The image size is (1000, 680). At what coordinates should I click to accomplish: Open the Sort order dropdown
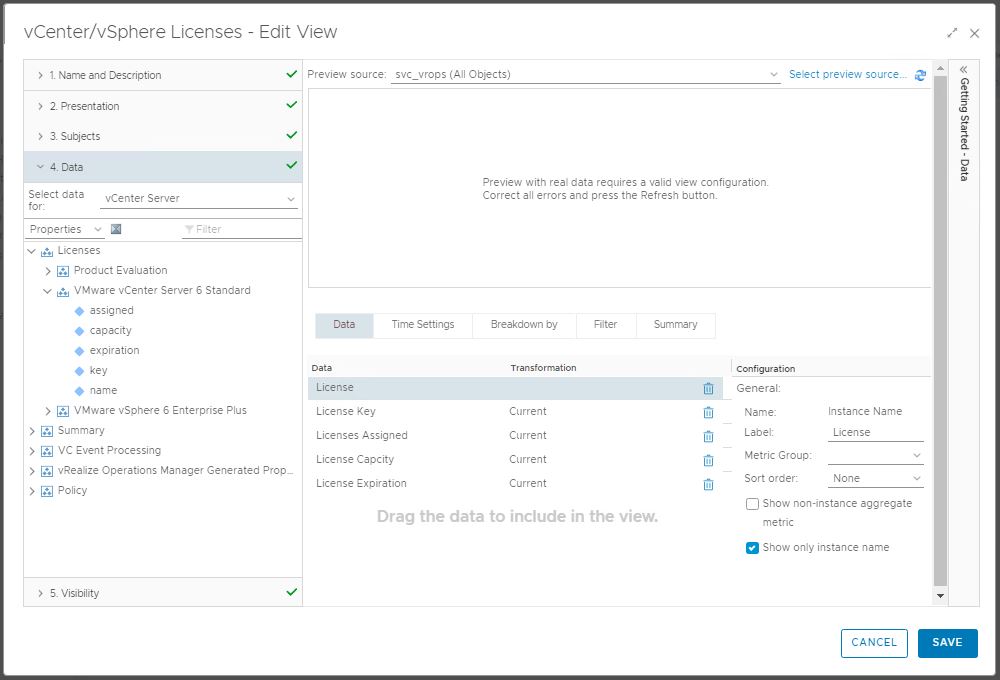[876, 479]
